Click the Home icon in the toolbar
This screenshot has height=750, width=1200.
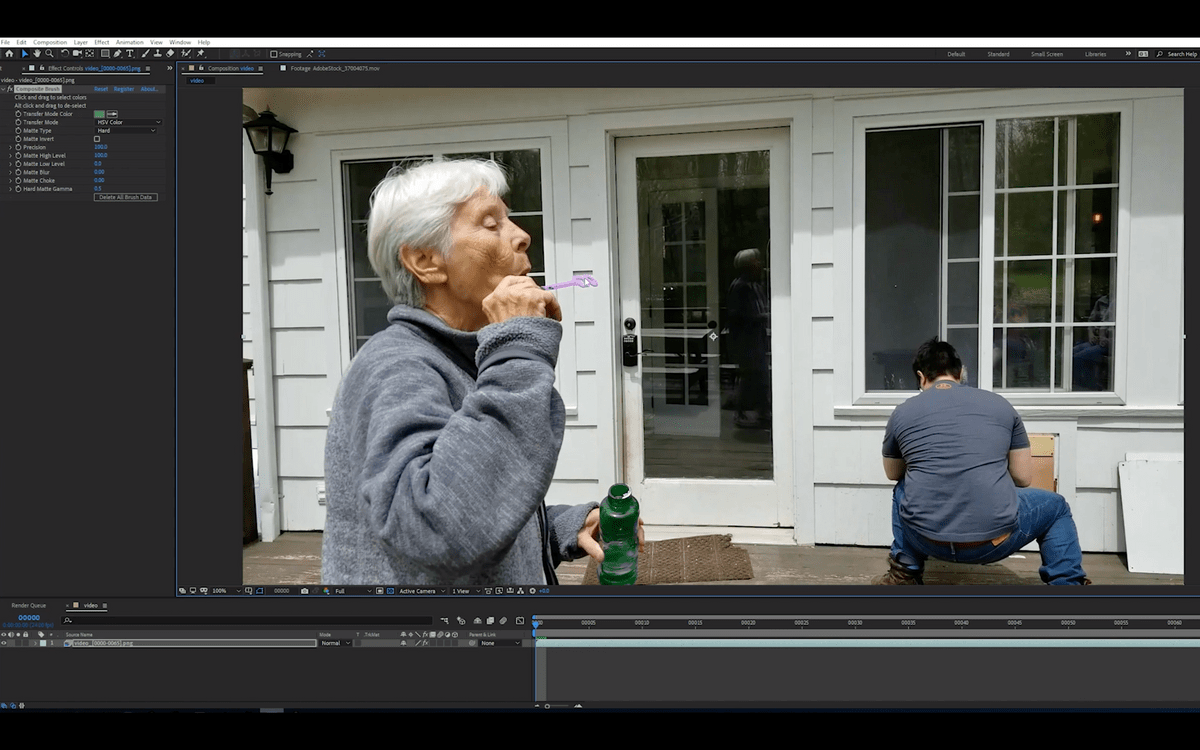[x=9, y=54]
